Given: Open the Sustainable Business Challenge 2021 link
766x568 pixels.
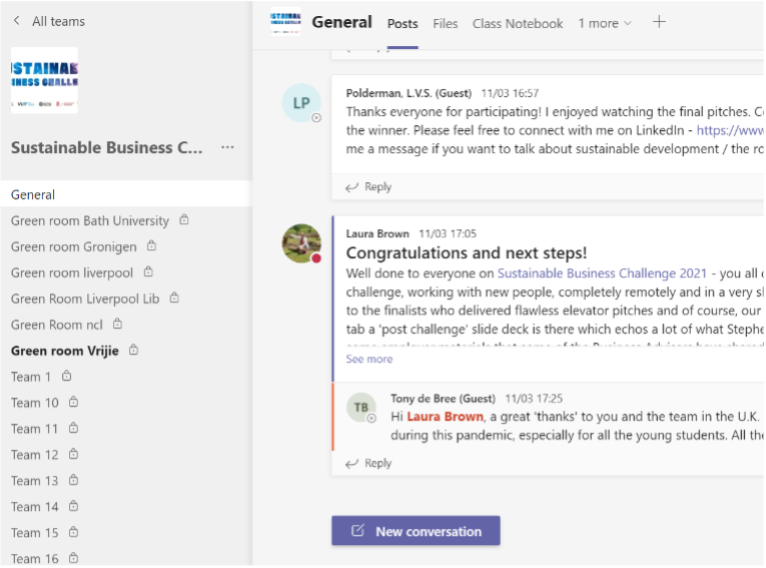Looking at the screenshot, I should click(x=602, y=273).
